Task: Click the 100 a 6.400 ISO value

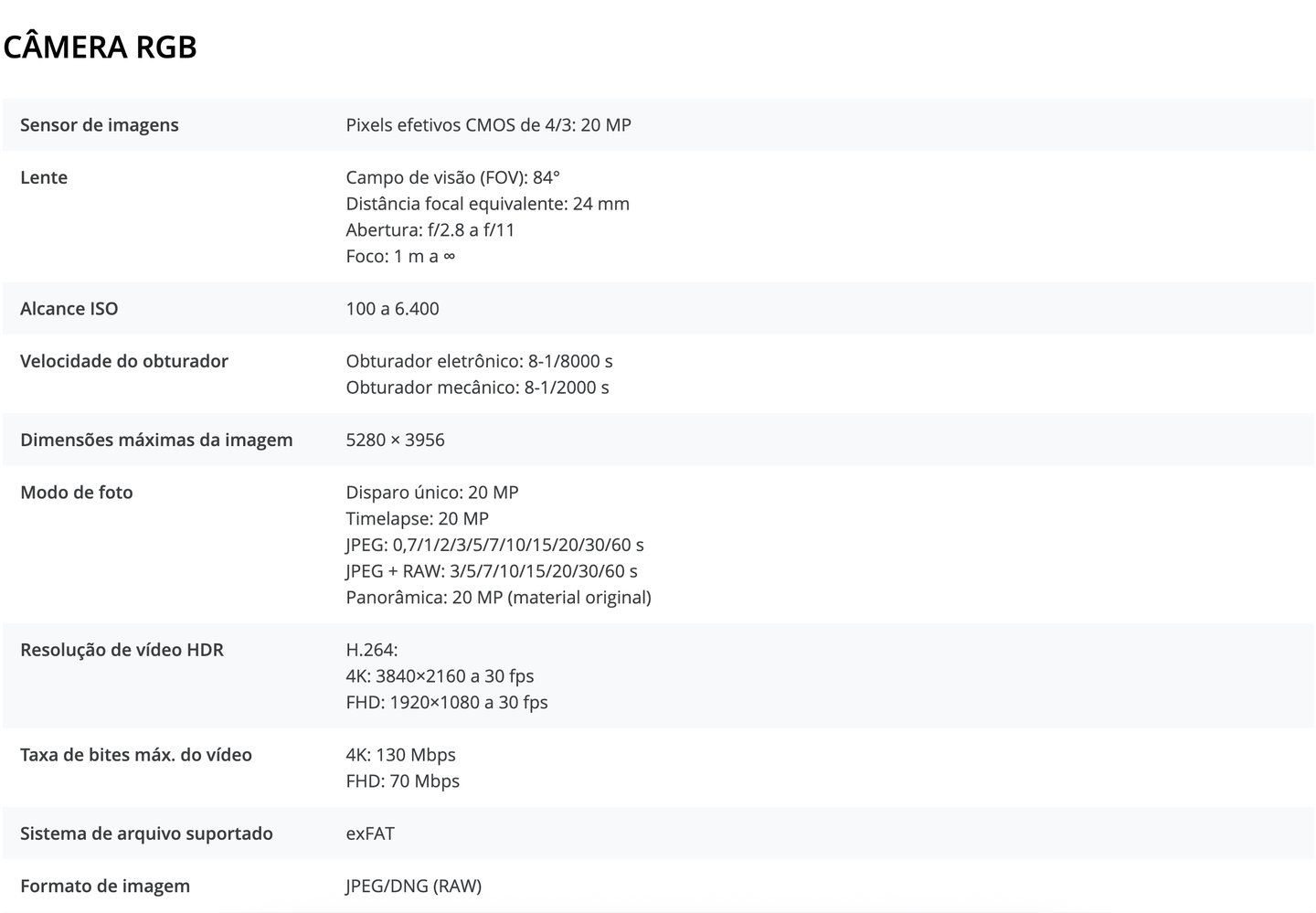Action: tap(392, 309)
